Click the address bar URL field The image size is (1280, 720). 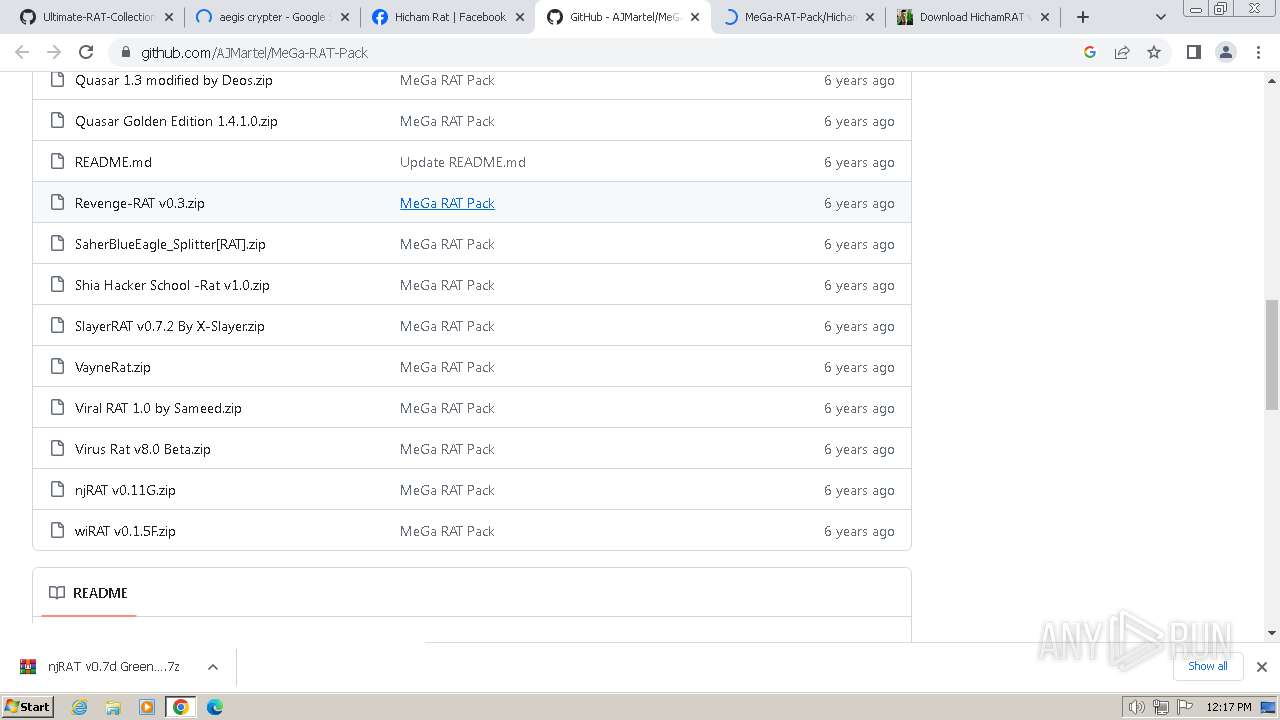click(600, 52)
